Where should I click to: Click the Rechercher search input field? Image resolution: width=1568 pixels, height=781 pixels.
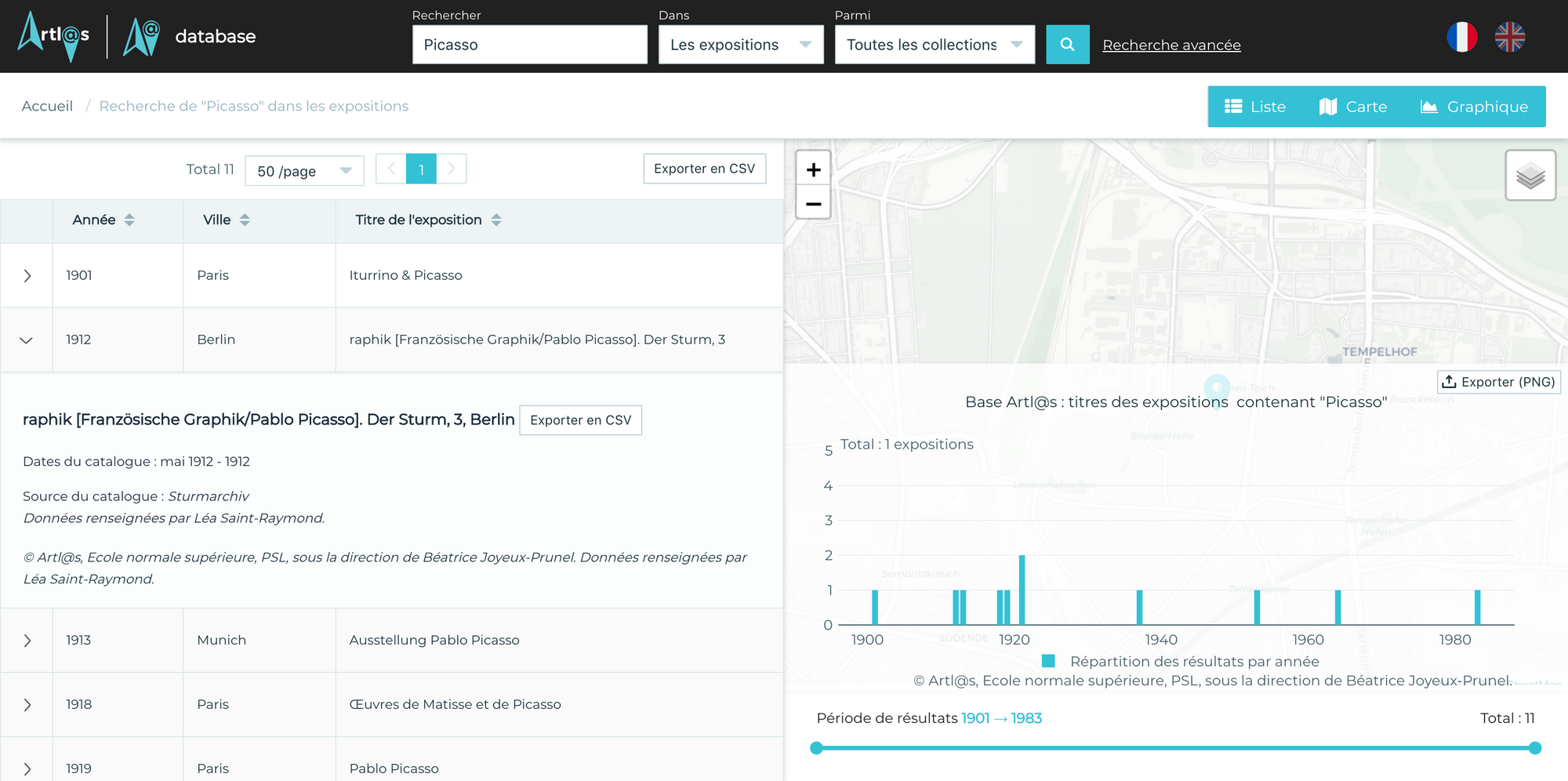pos(529,45)
